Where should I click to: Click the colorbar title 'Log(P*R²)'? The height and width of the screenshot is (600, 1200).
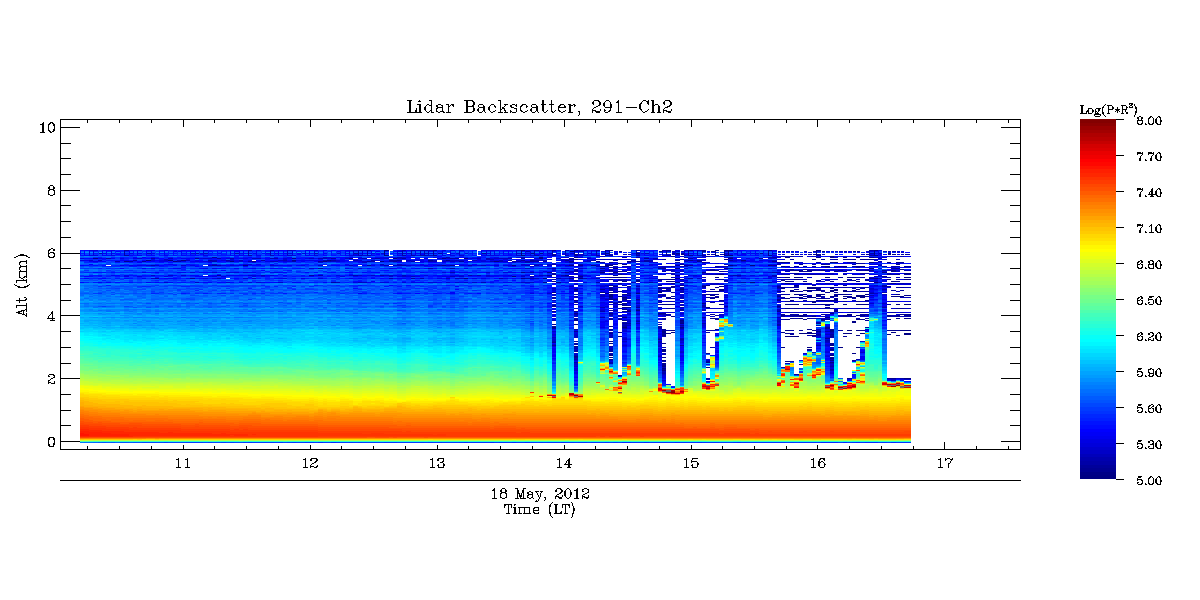[1111, 108]
